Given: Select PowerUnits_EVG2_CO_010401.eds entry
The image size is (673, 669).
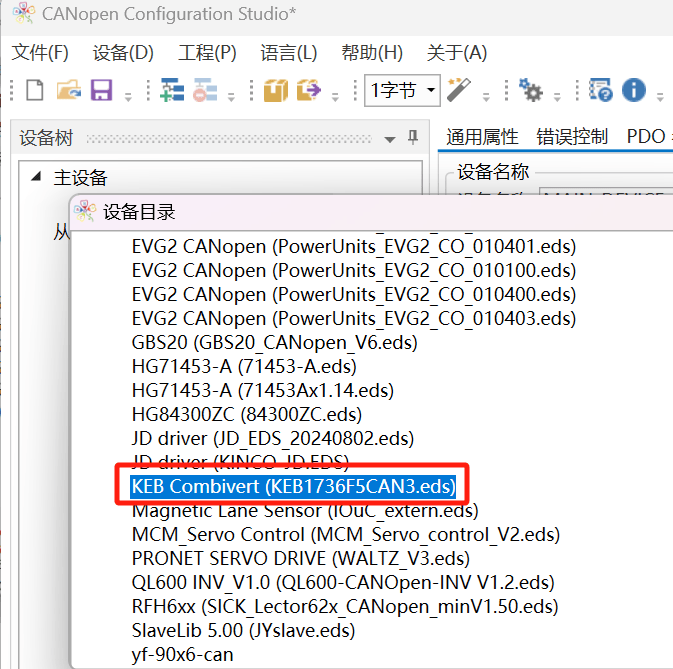Looking at the screenshot, I should pos(354,246).
